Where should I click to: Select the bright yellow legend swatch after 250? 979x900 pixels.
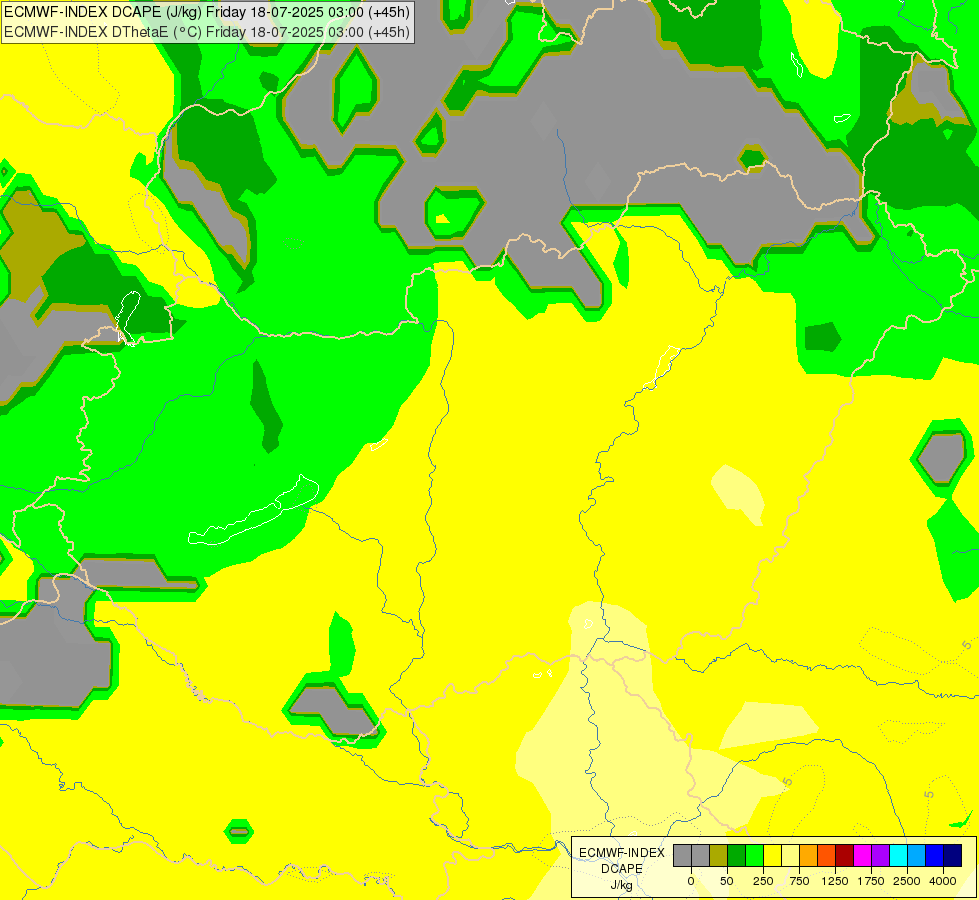tap(772, 855)
